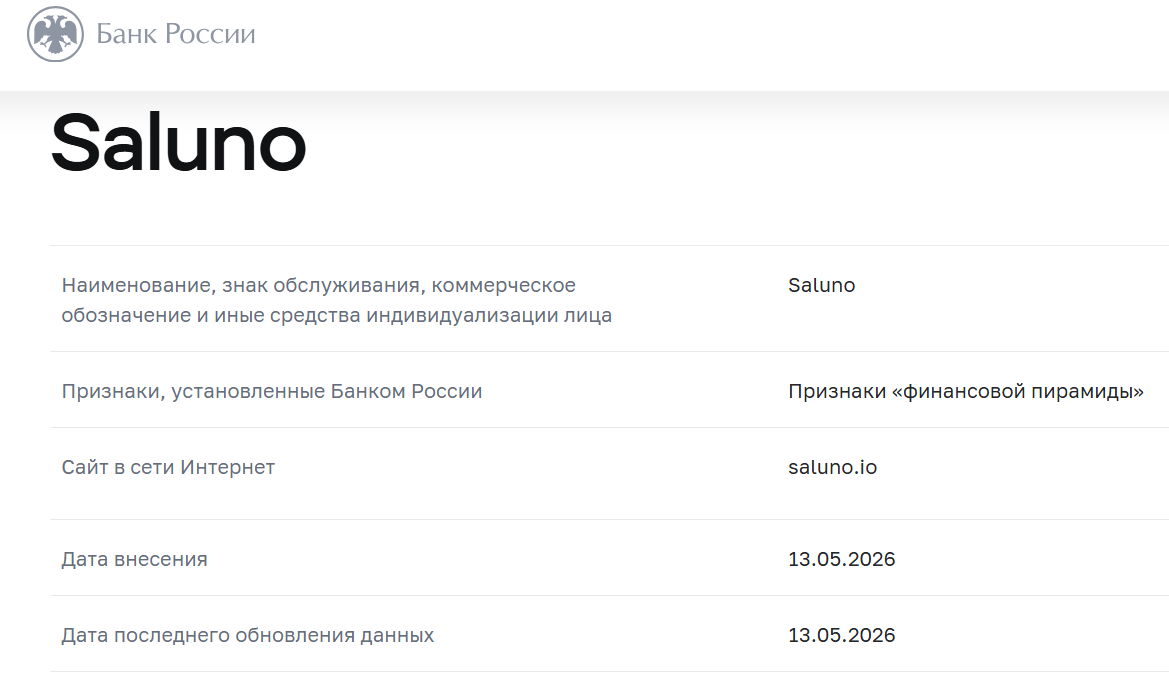
Task: Click the saluno.io website value
Action: click(x=833, y=467)
